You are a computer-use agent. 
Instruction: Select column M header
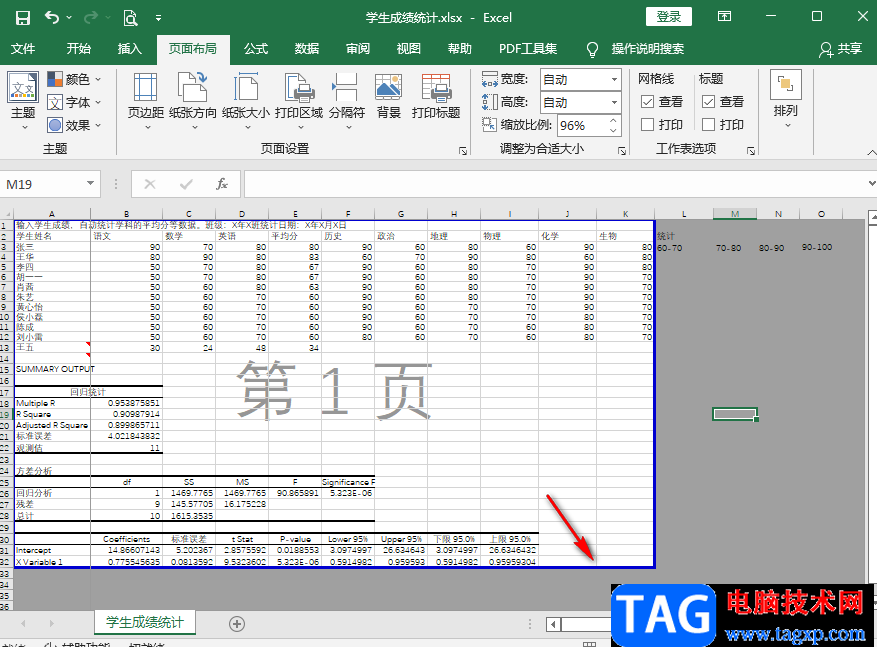click(x=735, y=214)
